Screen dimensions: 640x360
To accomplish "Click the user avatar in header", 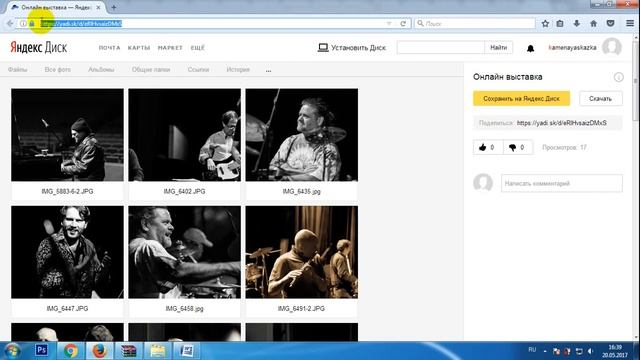I will (x=612, y=47).
